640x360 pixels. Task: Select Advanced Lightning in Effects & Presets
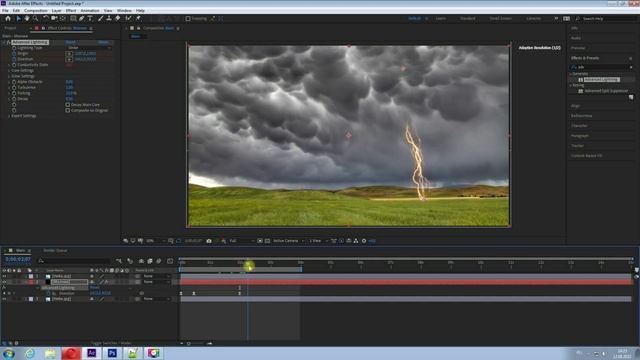[602, 80]
